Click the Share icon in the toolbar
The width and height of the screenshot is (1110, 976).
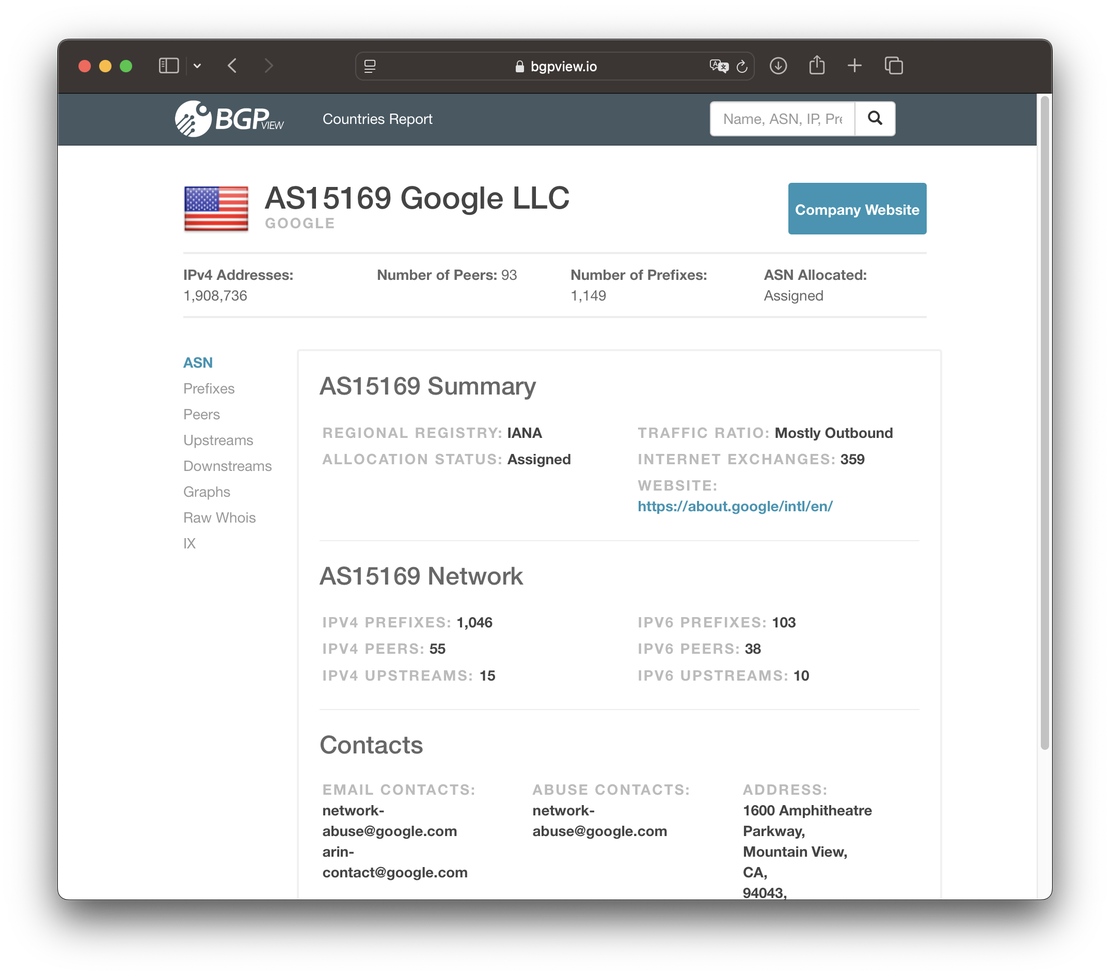click(x=816, y=65)
